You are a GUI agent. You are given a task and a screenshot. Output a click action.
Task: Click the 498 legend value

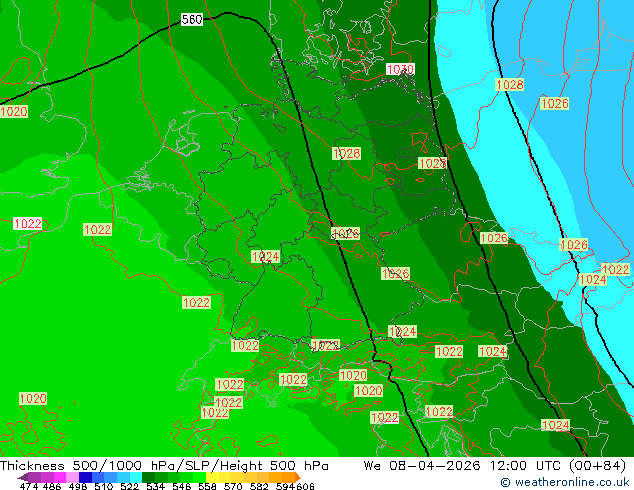tap(78, 486)
